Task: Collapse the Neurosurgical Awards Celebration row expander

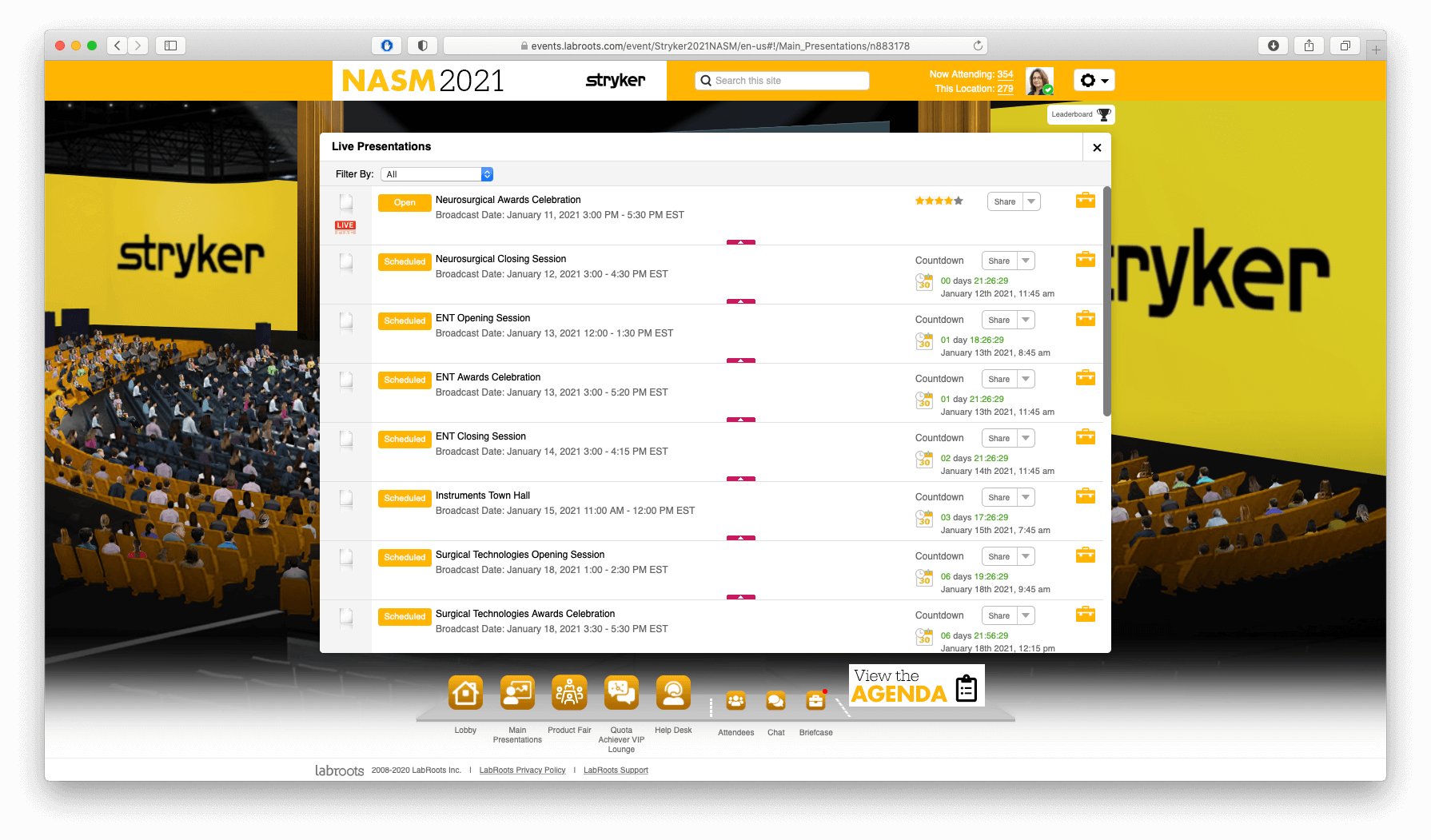Action: click(741, 242)
